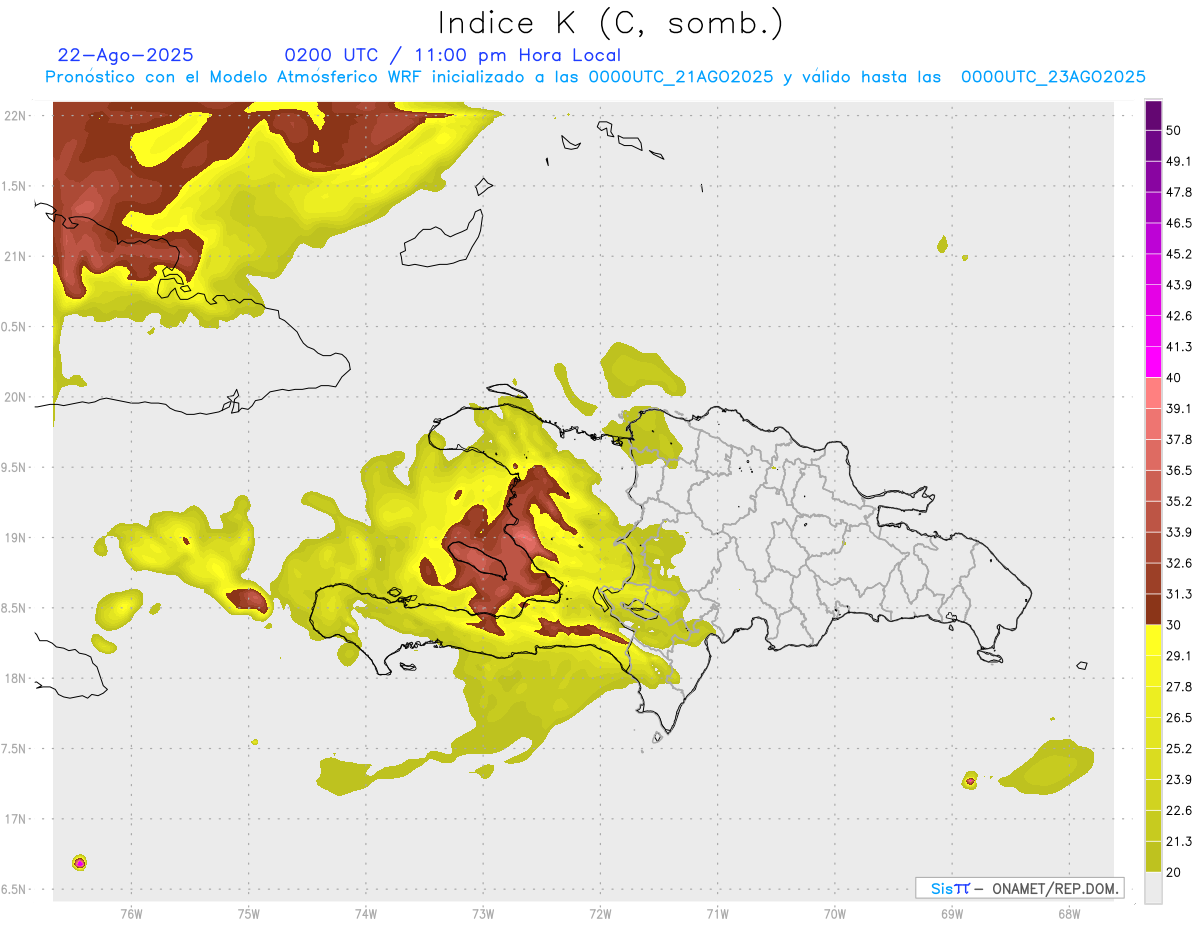Click the '18N' latitude label
The image size is (1200, 927).
pyautogui.click(x=15, y=678)
